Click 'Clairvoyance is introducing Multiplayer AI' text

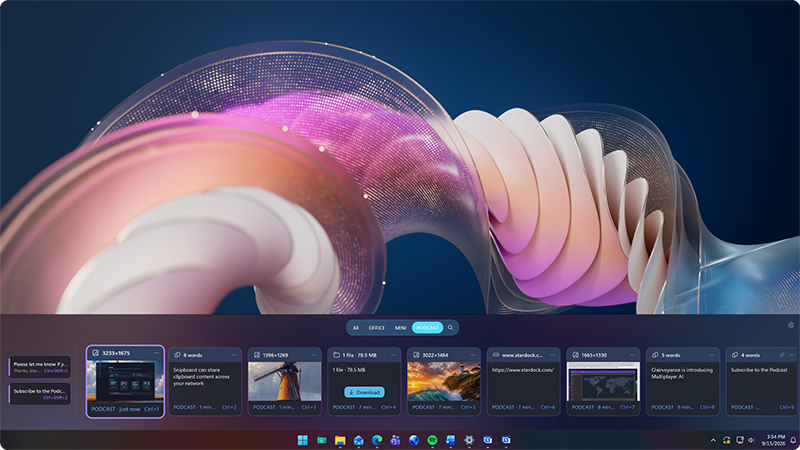click(682, 373)
